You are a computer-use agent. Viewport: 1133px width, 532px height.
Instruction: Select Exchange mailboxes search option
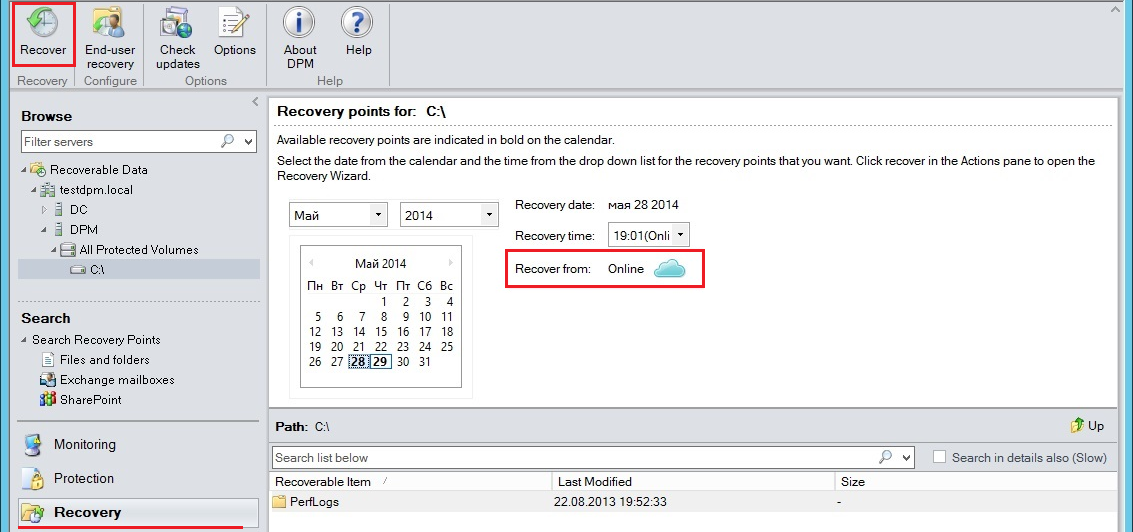pyautogui.click(x=116, y=380)
